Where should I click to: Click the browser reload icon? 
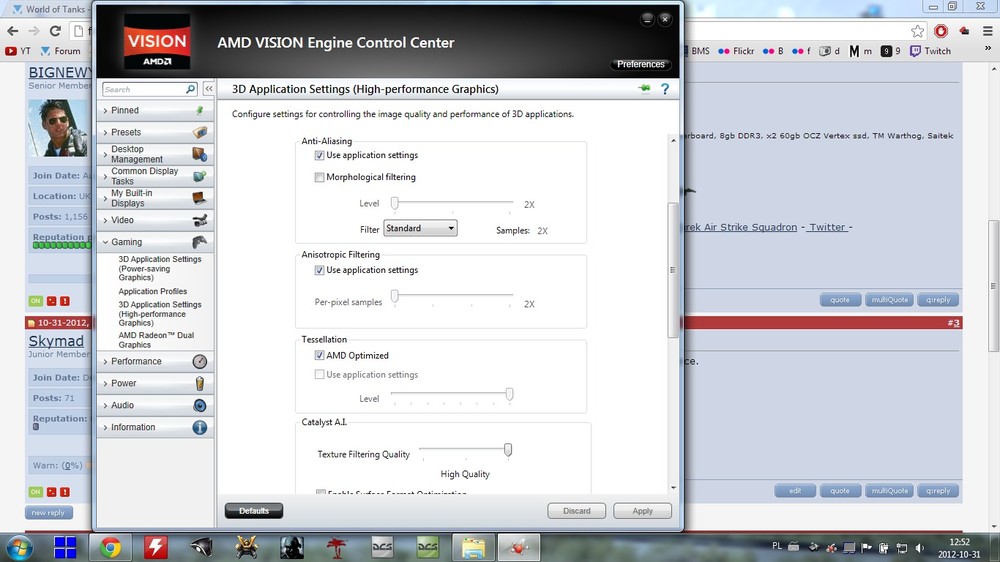55,31
